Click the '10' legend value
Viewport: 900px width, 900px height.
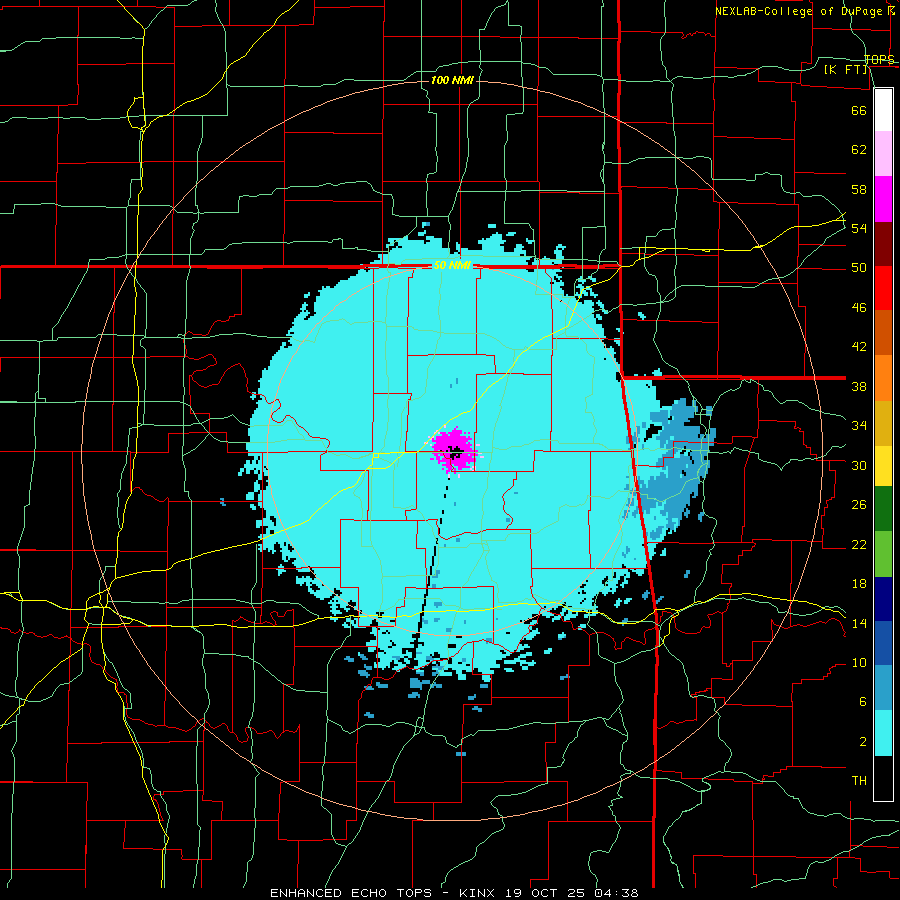point(859,663)
